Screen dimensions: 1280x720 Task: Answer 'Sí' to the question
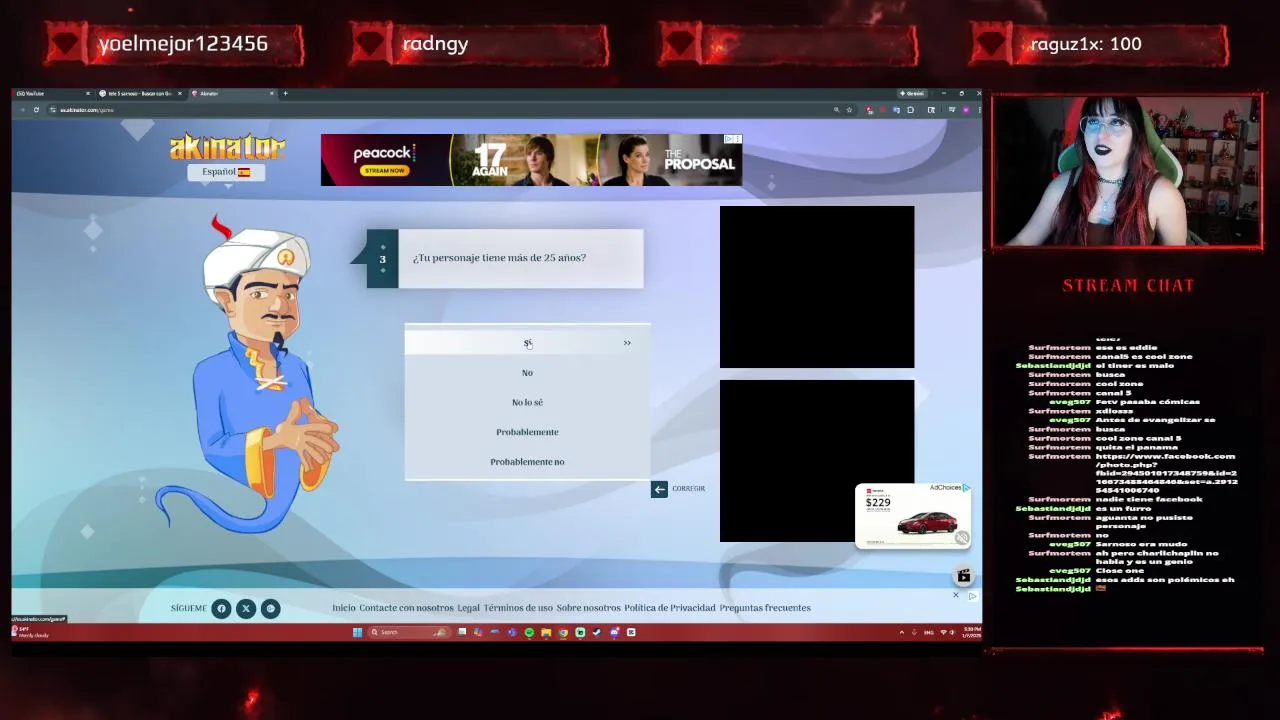click(528, 342)
